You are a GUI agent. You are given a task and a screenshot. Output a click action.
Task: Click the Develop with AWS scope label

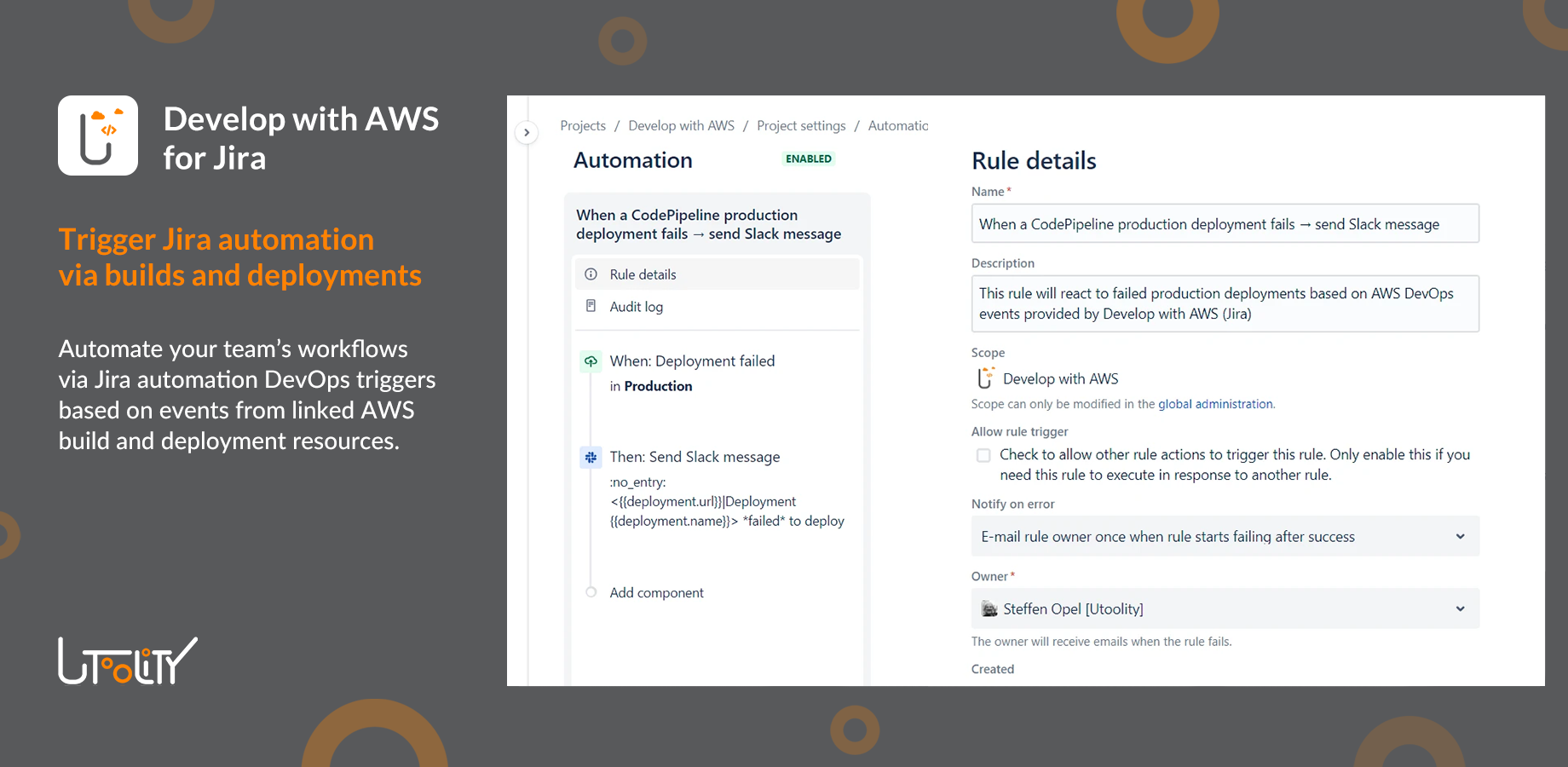1060,379
